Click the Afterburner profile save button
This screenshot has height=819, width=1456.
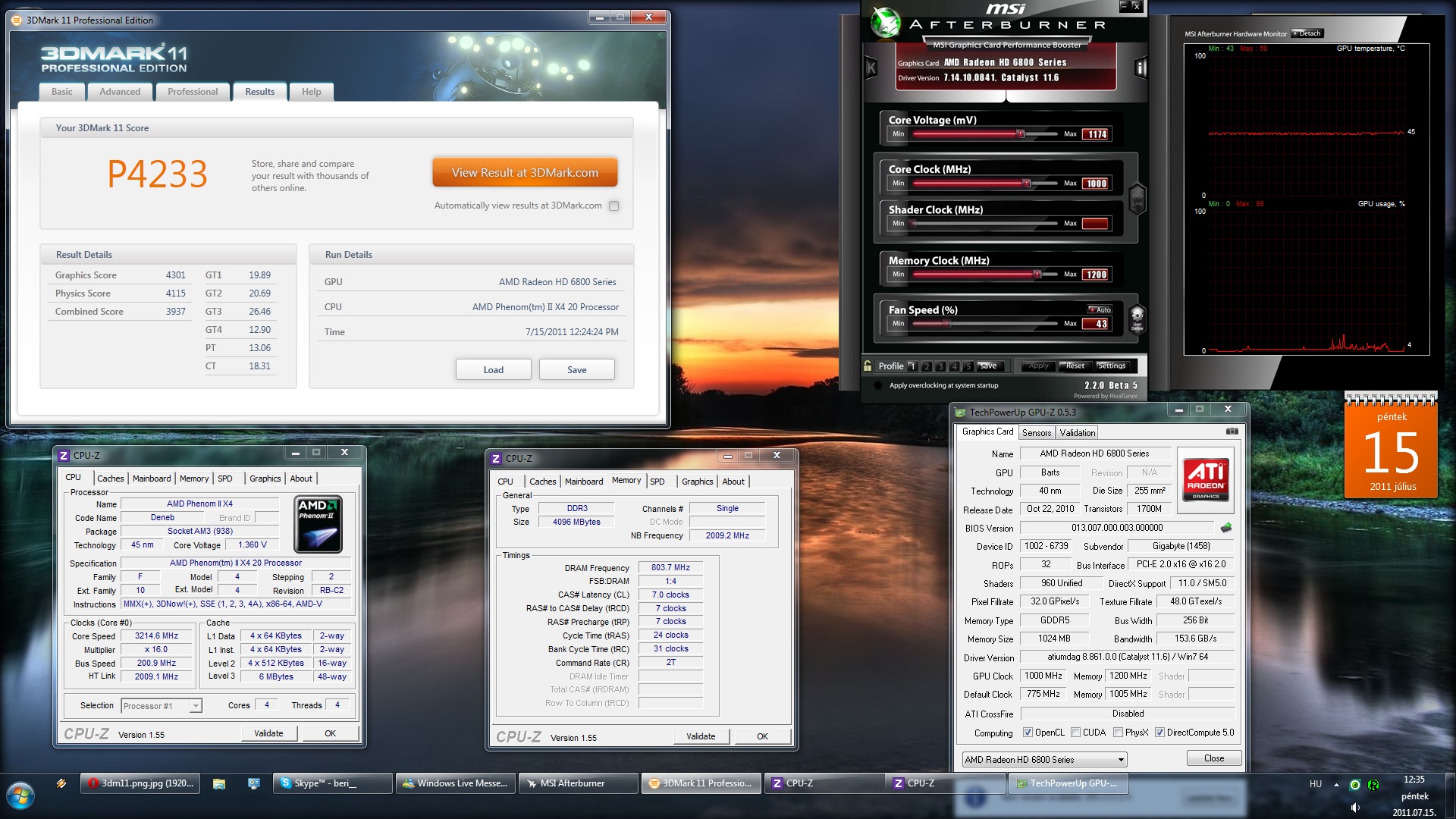987,366
